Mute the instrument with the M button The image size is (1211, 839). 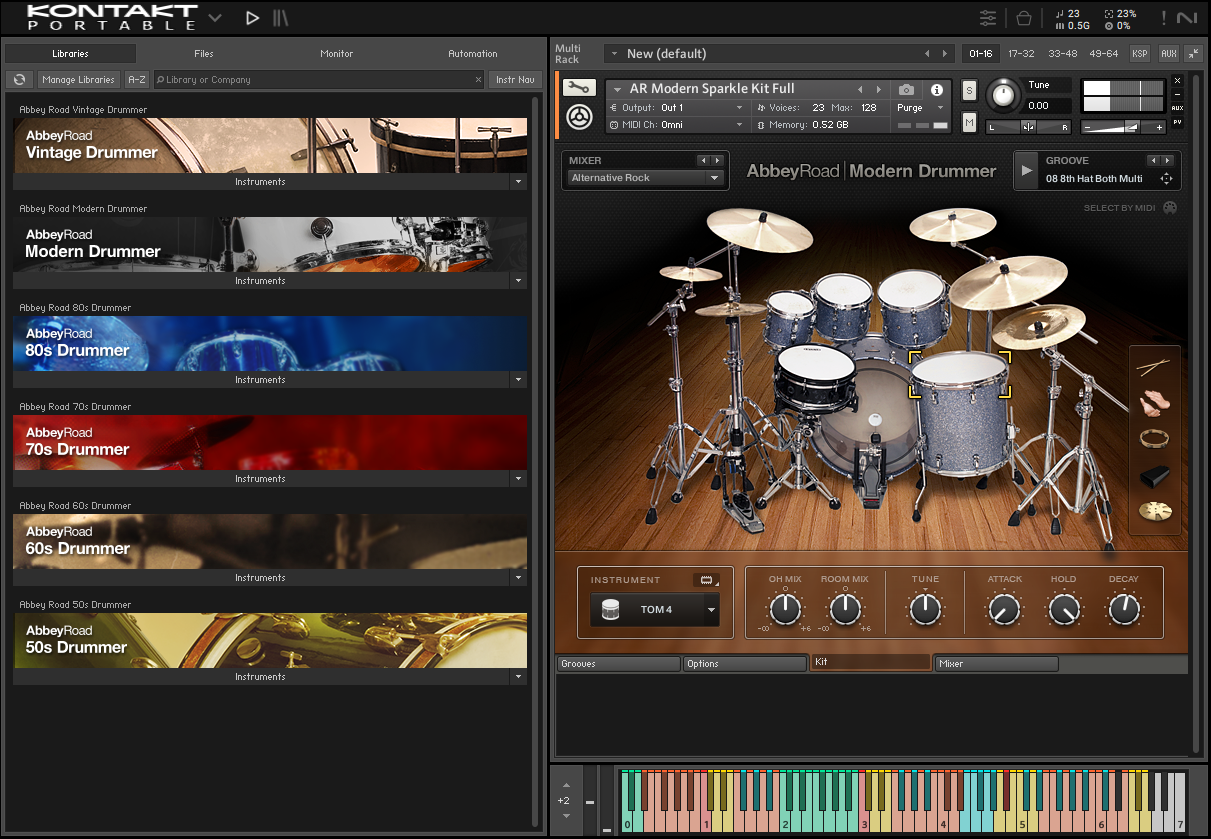pos(969,122)
